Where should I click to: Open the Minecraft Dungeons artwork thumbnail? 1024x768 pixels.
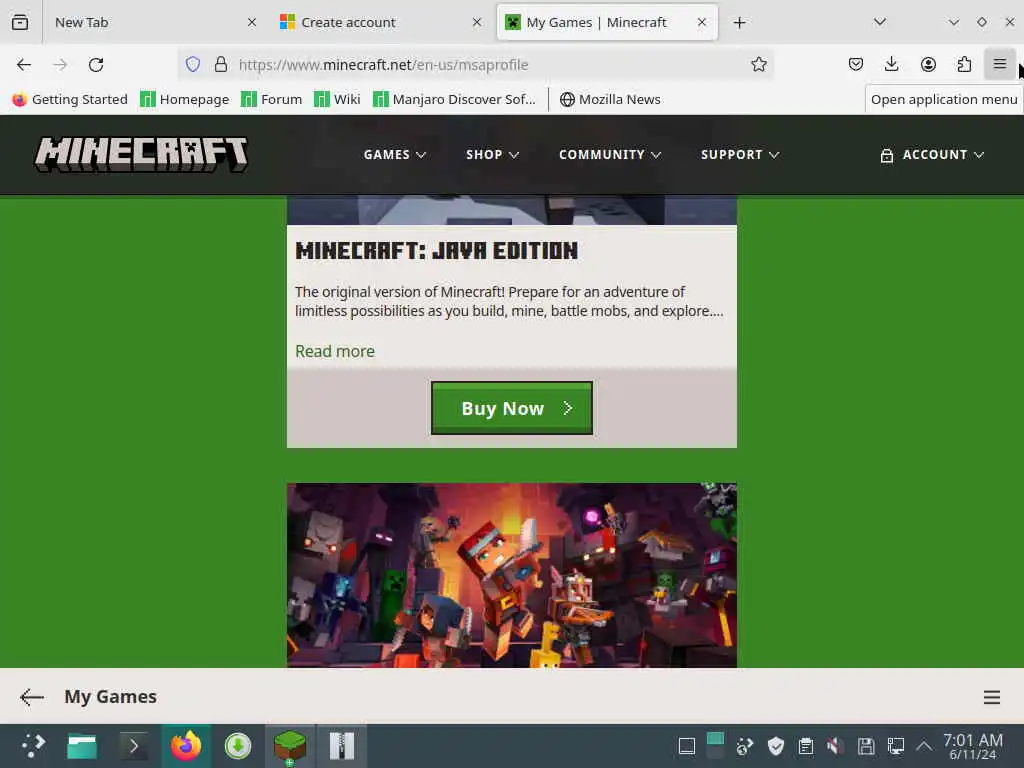[512, 575]
